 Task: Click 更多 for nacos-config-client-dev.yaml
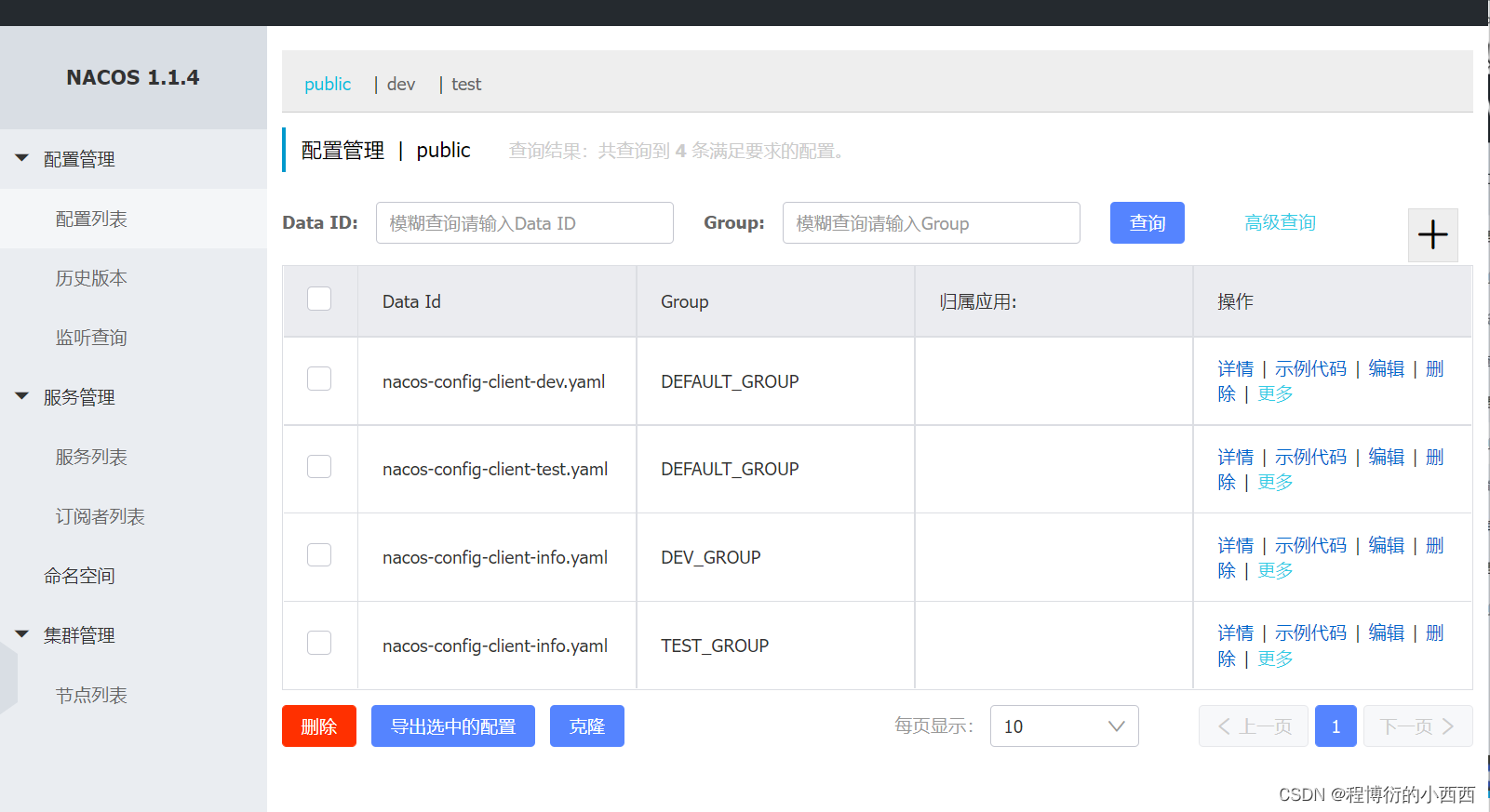point(1275,393)
